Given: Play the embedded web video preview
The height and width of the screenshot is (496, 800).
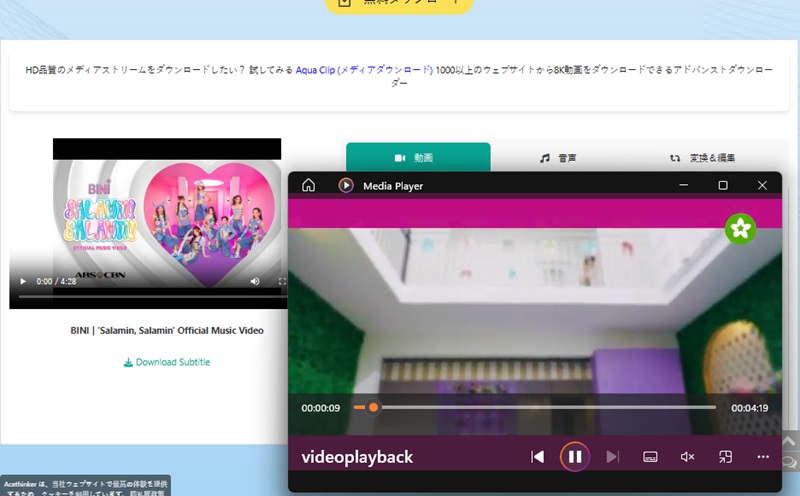Looking at the screenshot, I should coord(23,282).
